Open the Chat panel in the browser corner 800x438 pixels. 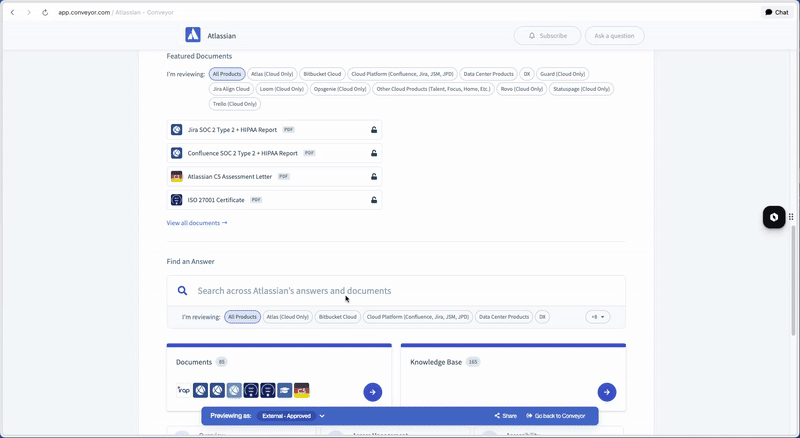pyautogui.click(x=777, y=12)
